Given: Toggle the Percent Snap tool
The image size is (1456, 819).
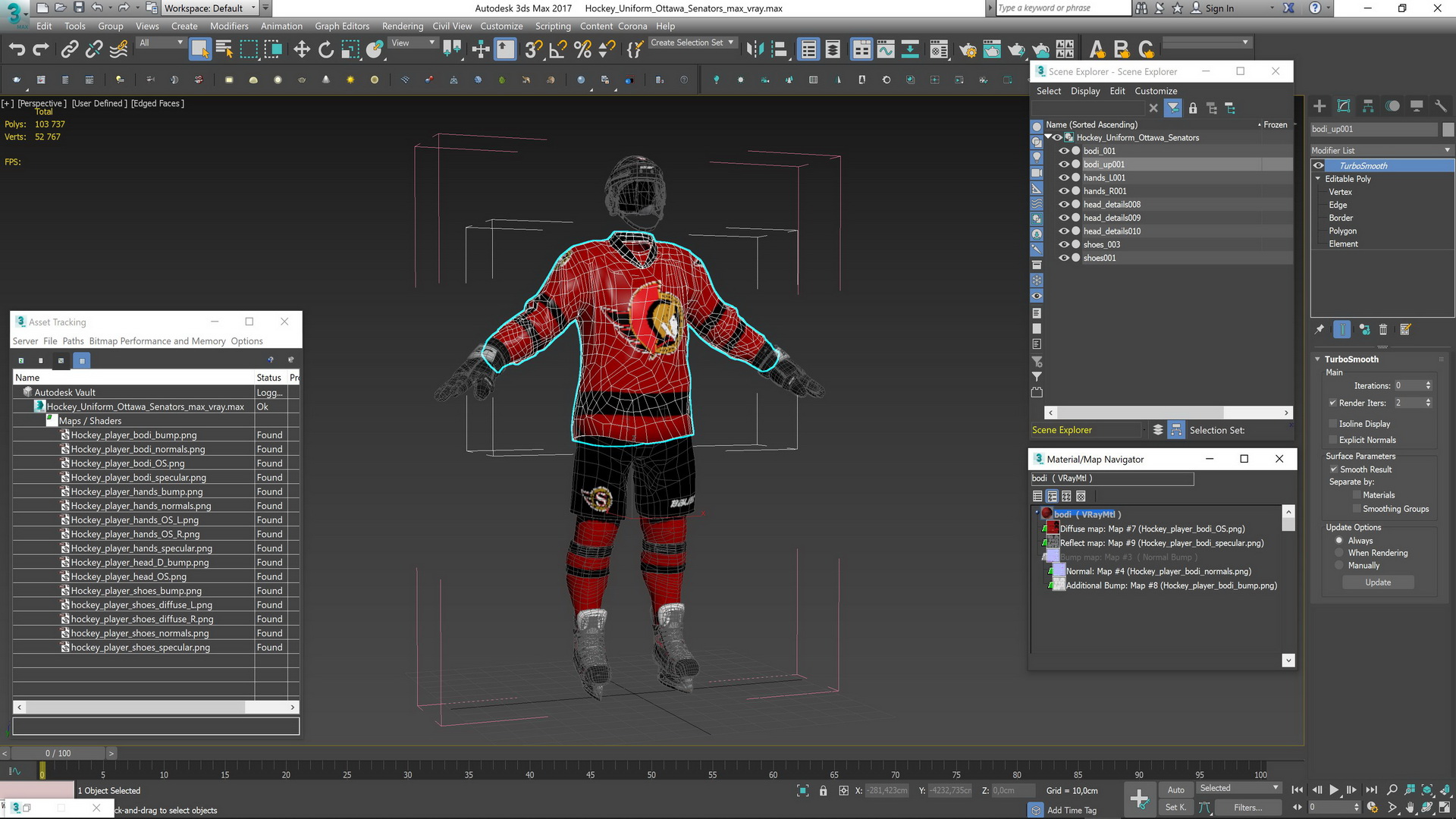Looking at the screenshot, I should click(582, 50).
